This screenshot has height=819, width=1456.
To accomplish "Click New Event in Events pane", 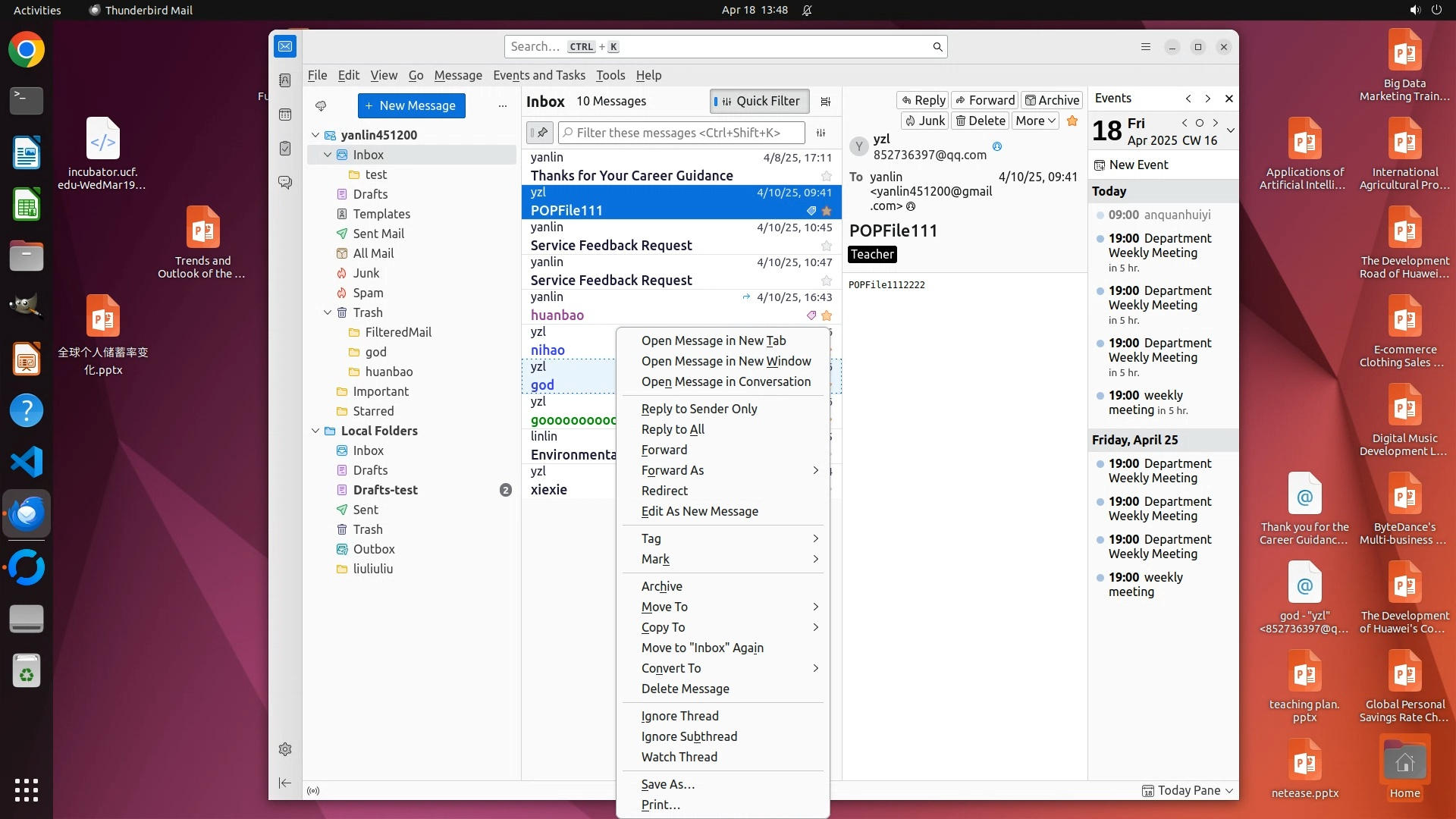I will pos(1131,165).
